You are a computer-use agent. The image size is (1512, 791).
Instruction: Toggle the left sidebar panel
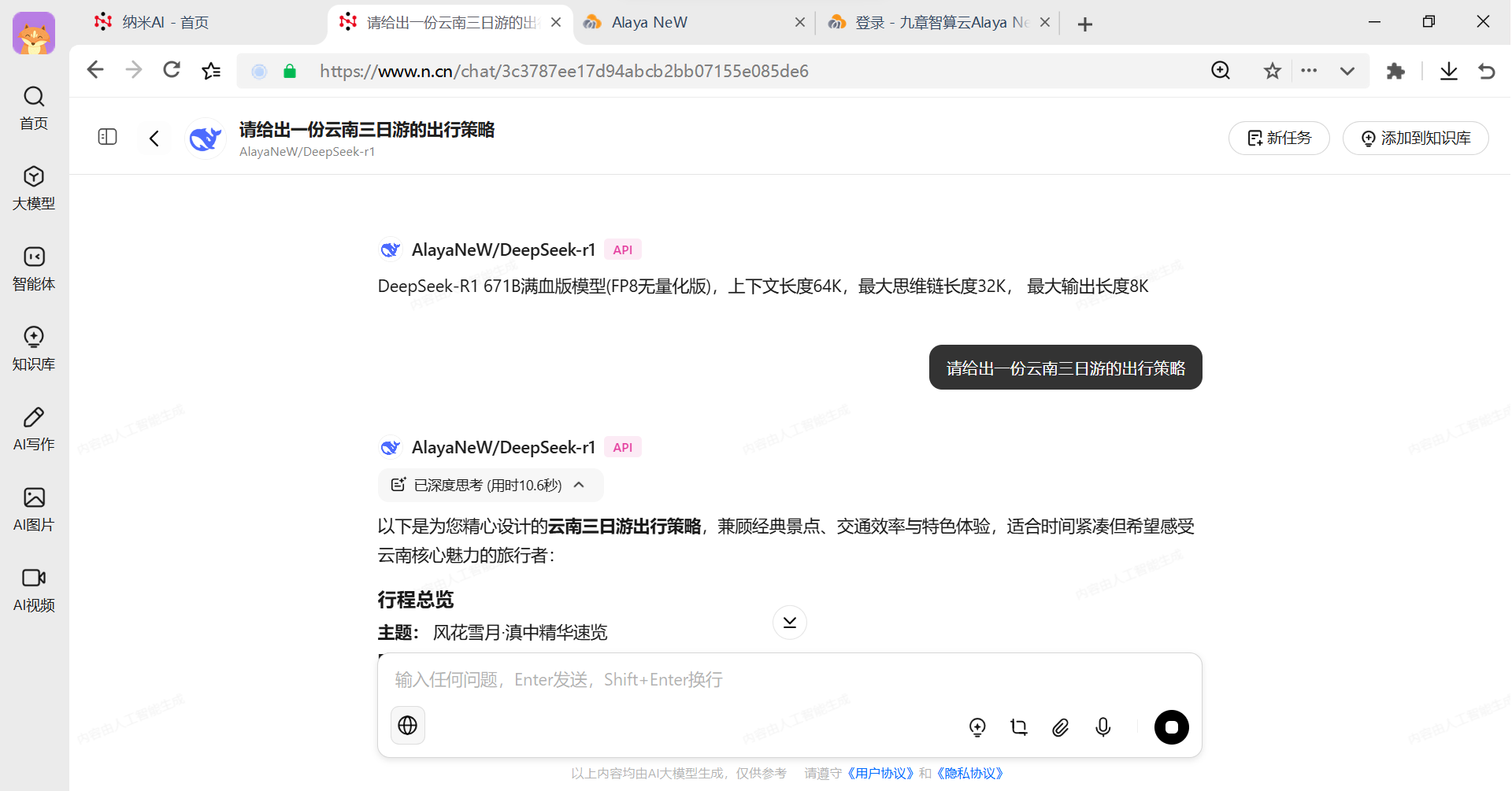click(107, 137)
